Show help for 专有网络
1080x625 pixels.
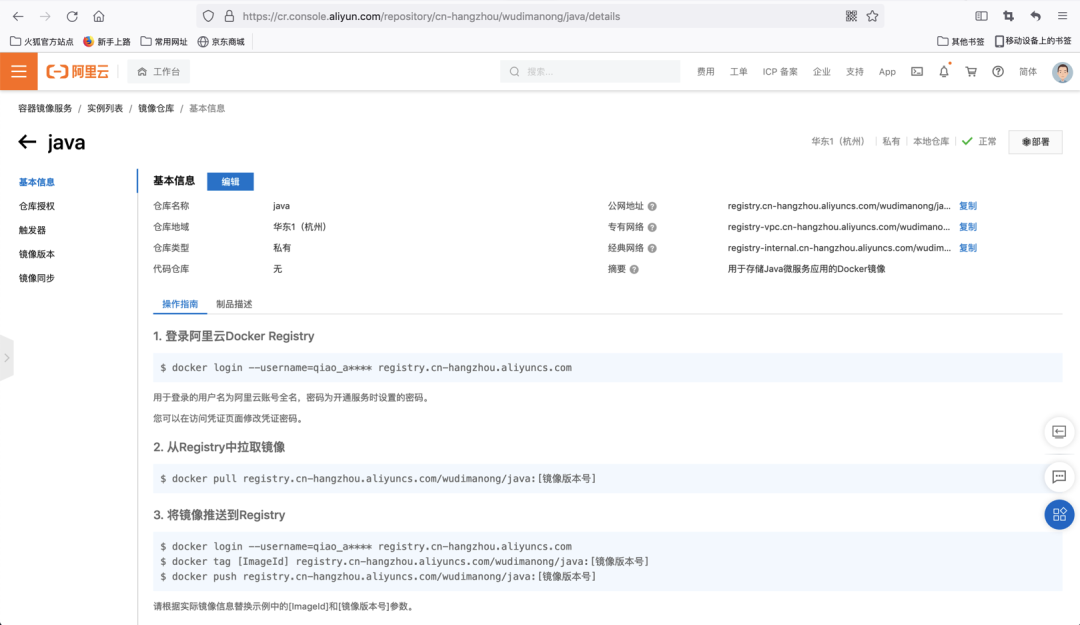pyautogui.click(x=652, y=227)
